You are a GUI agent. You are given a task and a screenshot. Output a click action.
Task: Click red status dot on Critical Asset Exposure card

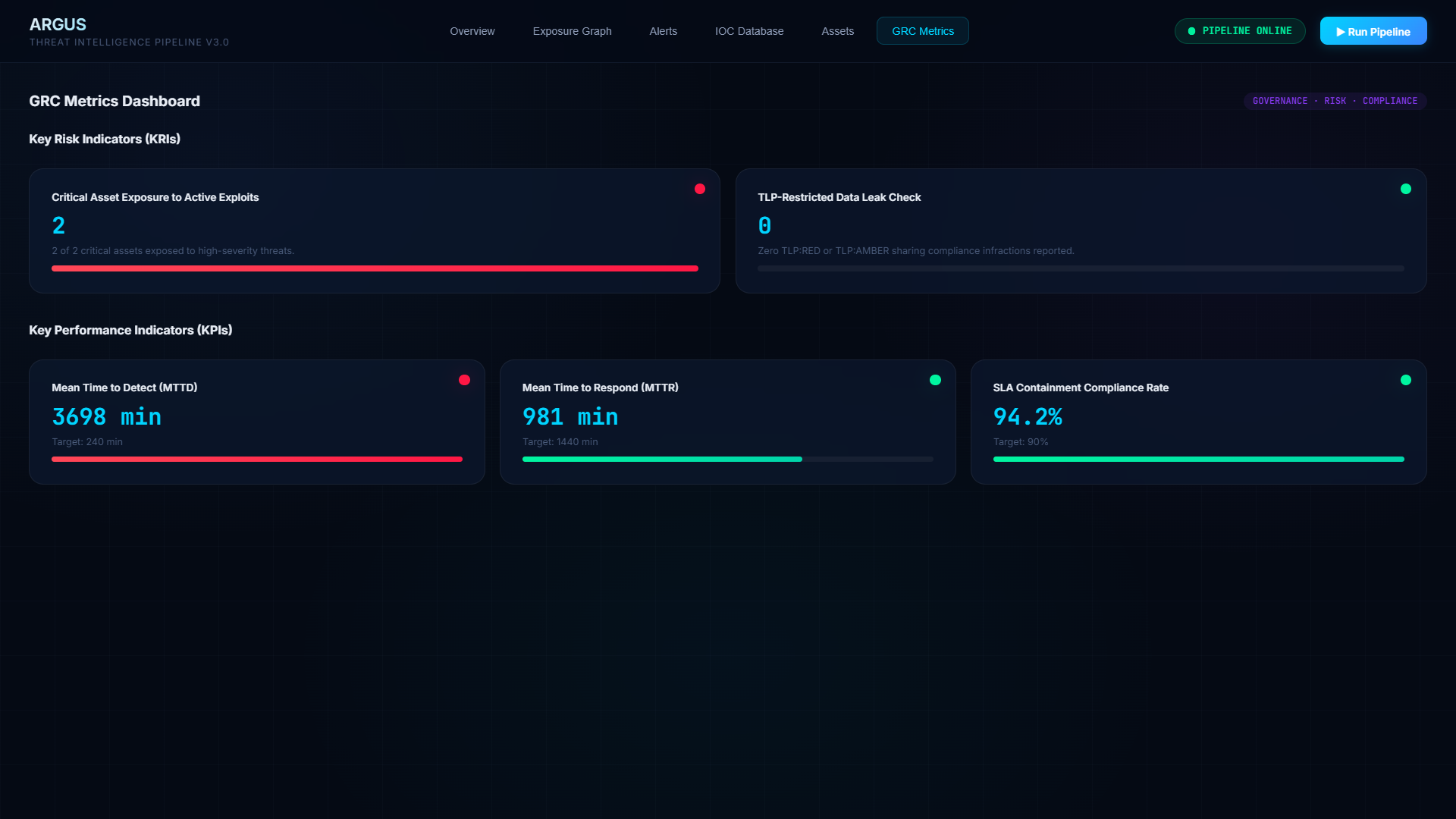coord(700,189)
